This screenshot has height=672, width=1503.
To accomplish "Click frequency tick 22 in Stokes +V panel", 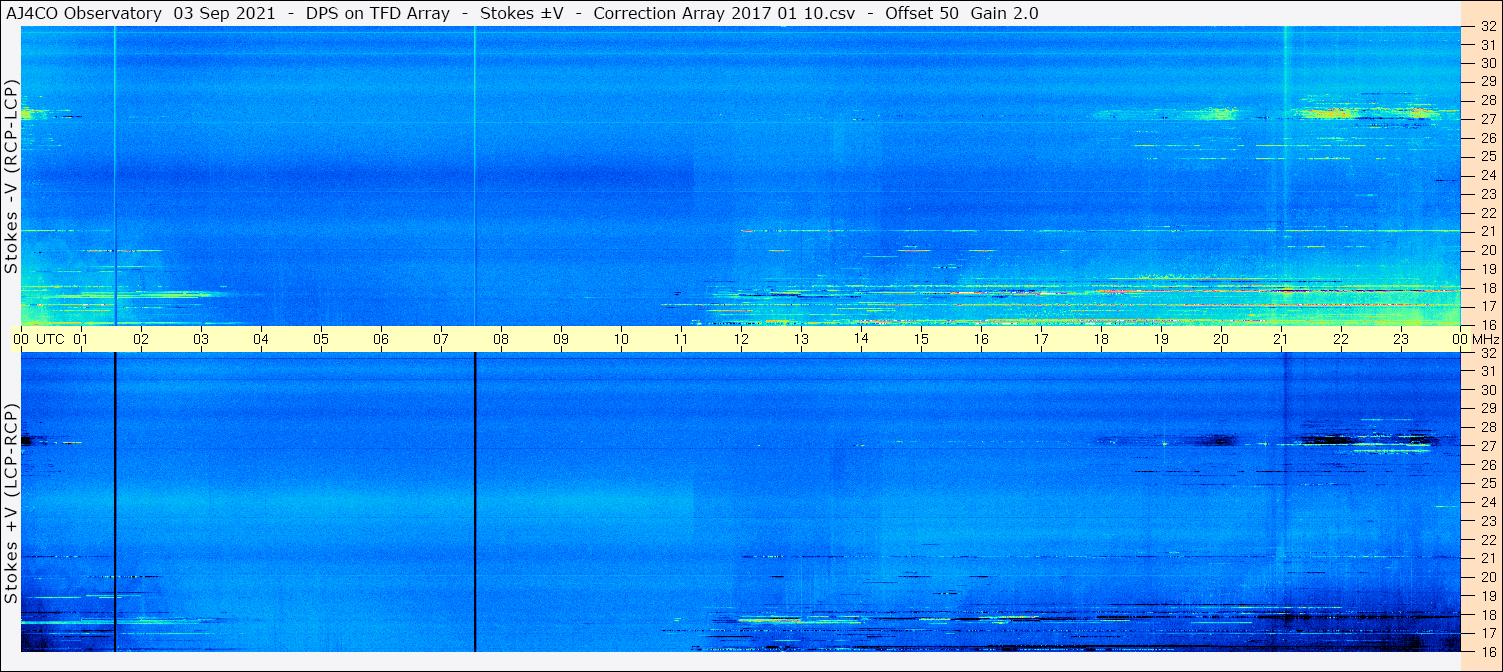I will (x=1487, y=540).
